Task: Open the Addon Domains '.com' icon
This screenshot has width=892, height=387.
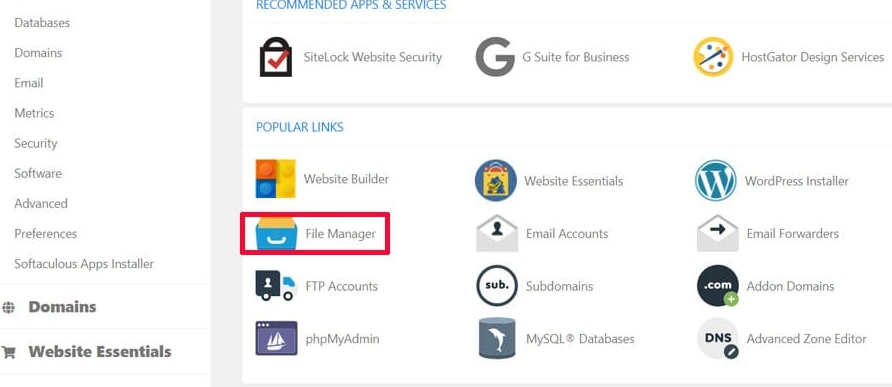Action: click(x=718, y=286)
